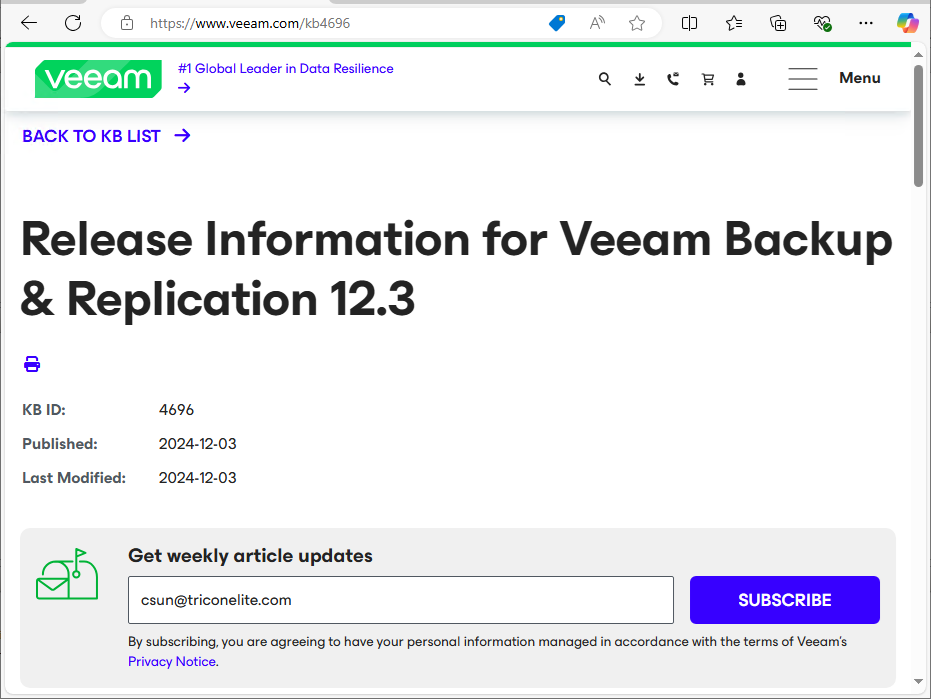Open Browser essentials heart icon
931x699 pixels.
(x=822, y=23)
